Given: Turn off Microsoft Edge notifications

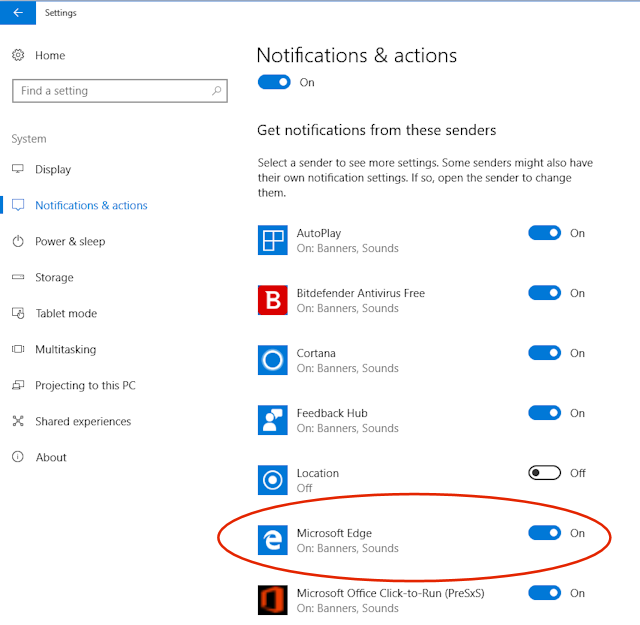Looking at the screenshot, I should coord(544,533).
